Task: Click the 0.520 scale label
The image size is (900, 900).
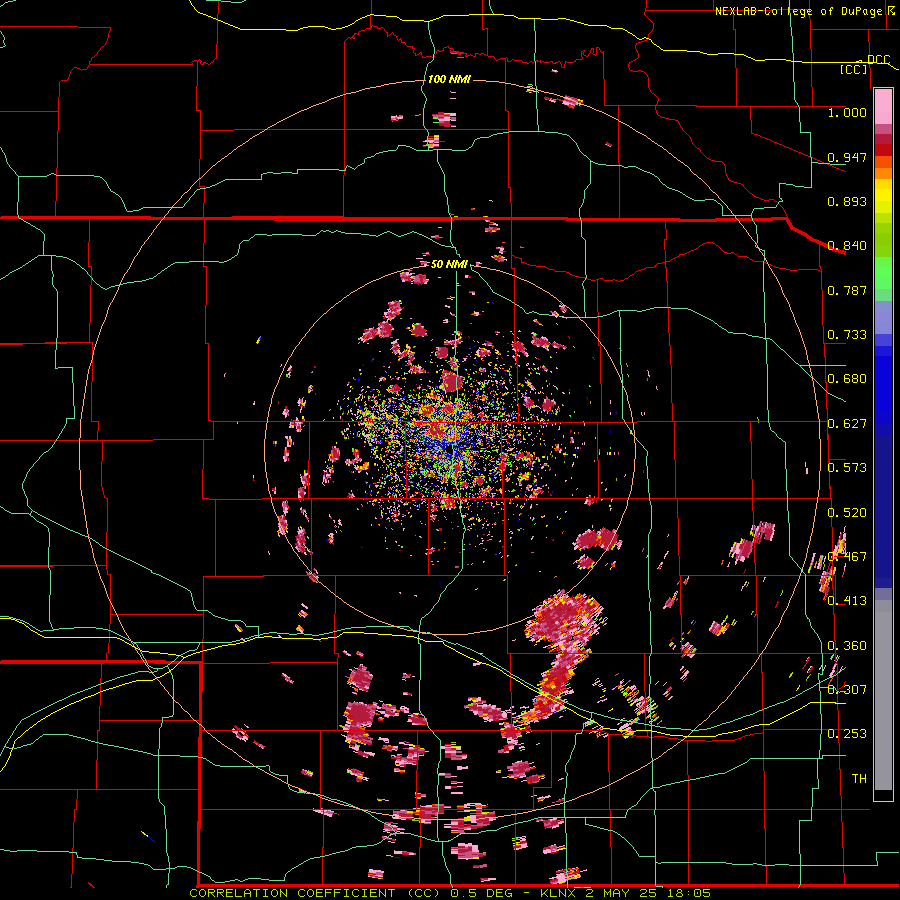Action: tap(847, 513)
